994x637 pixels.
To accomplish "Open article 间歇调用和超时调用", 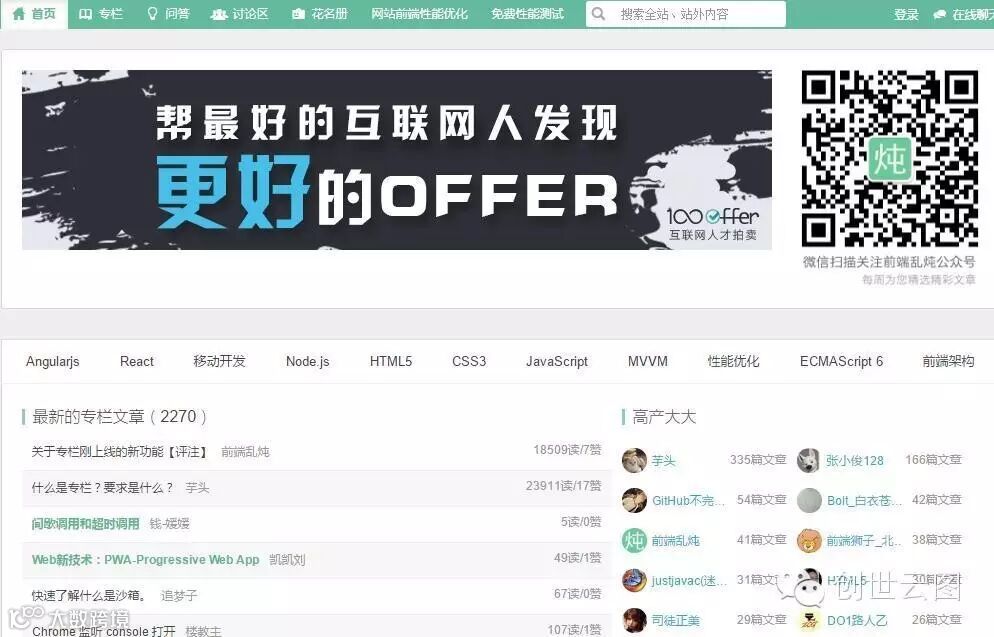I will (x=86, y=524).
